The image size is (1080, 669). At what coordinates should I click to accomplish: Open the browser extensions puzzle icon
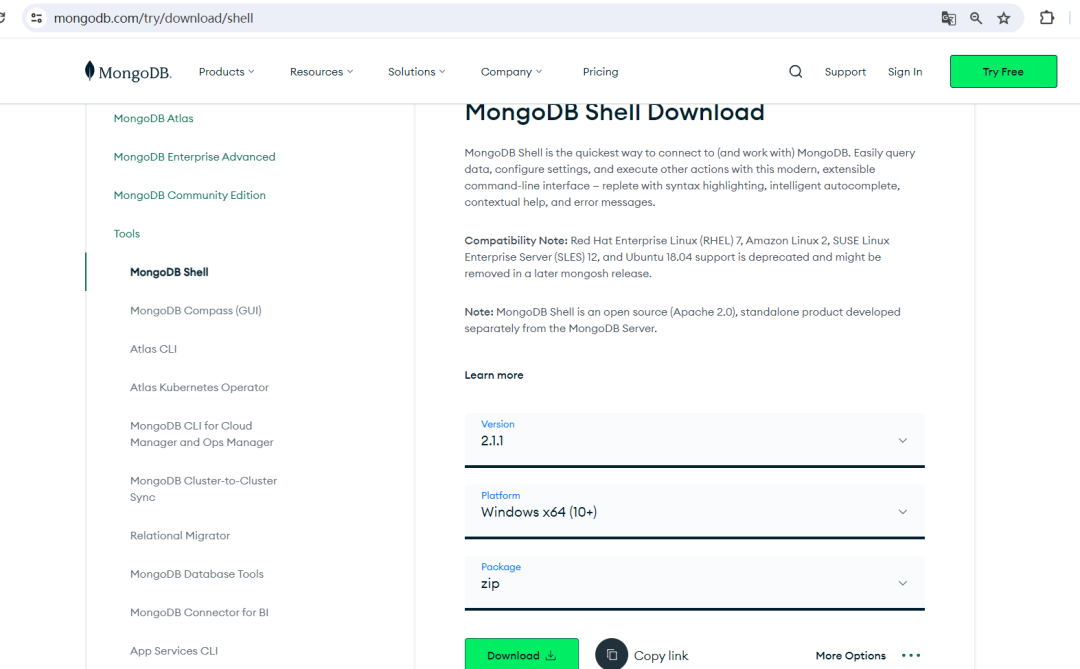[1047, 18]
